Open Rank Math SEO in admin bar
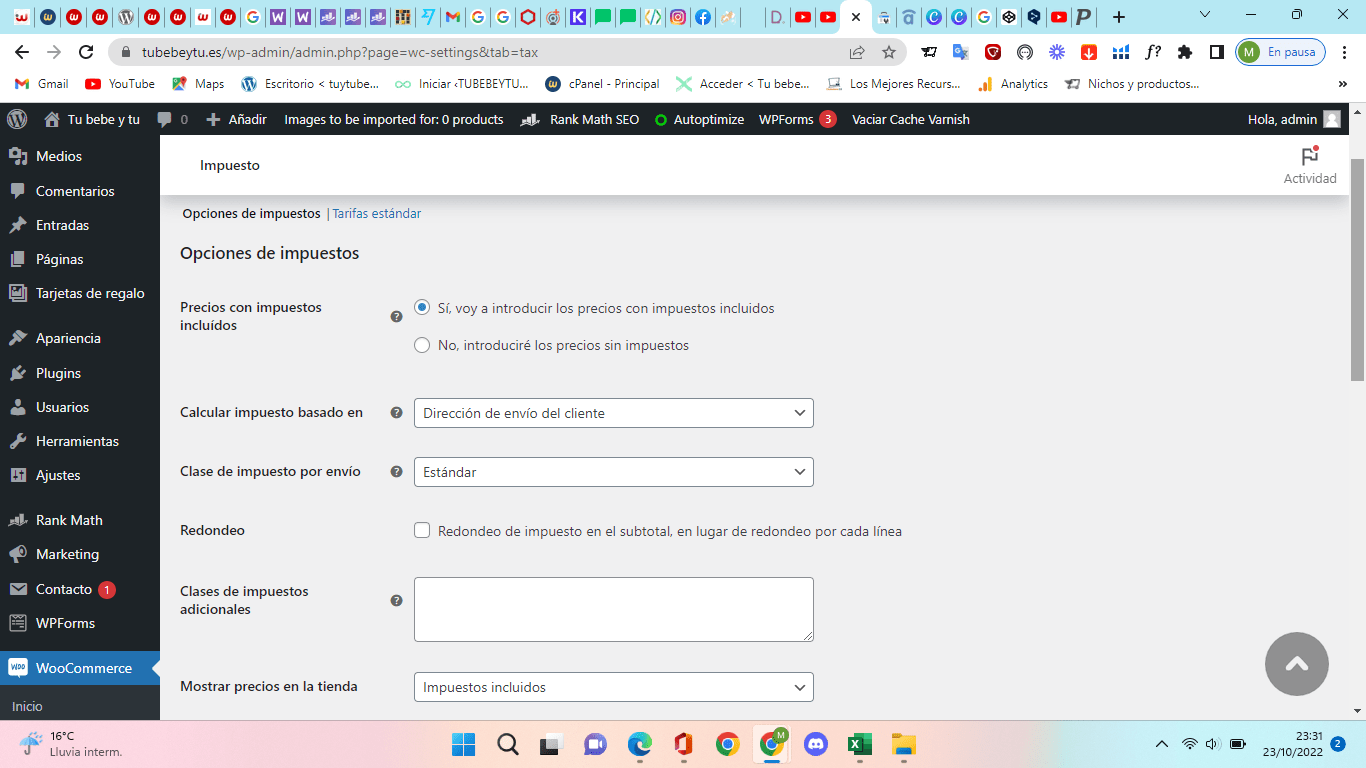1366x768 pixels. point(580,119)
